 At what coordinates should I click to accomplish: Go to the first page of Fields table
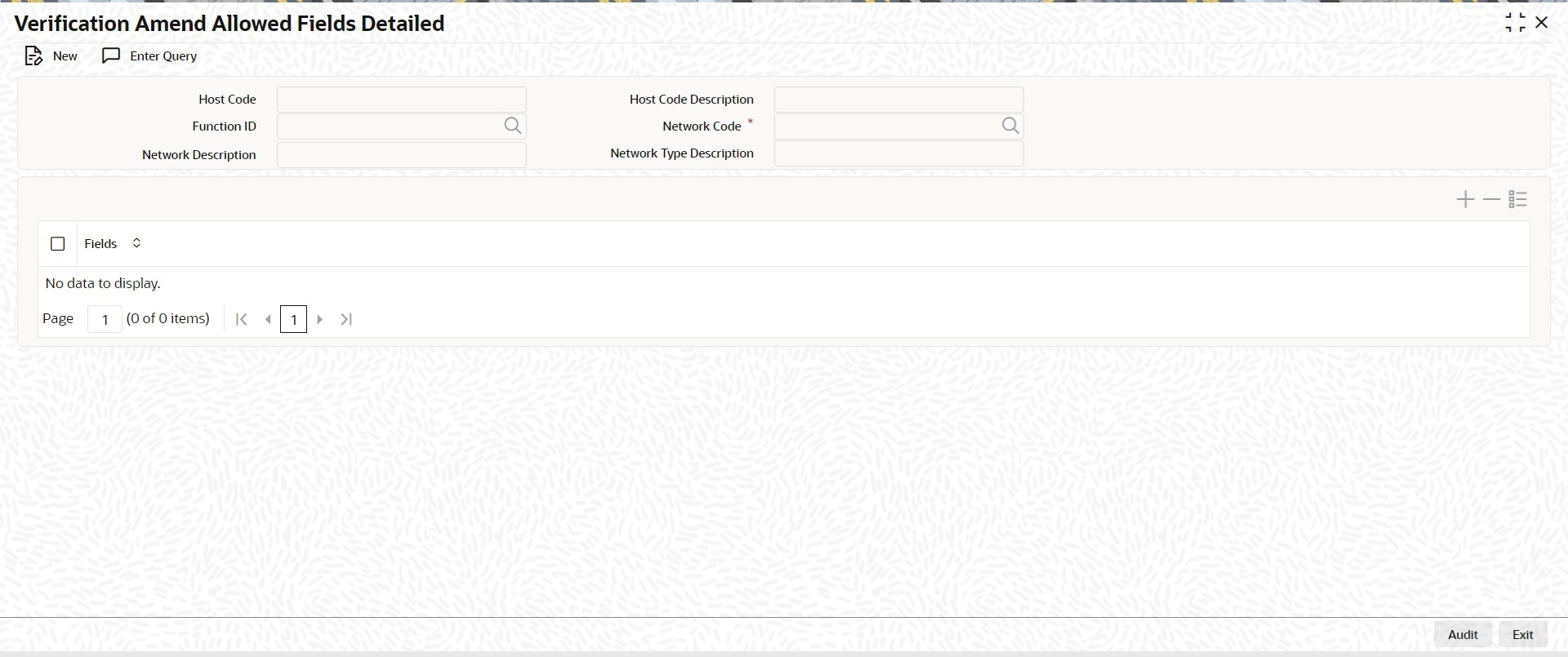coord(241,319)
